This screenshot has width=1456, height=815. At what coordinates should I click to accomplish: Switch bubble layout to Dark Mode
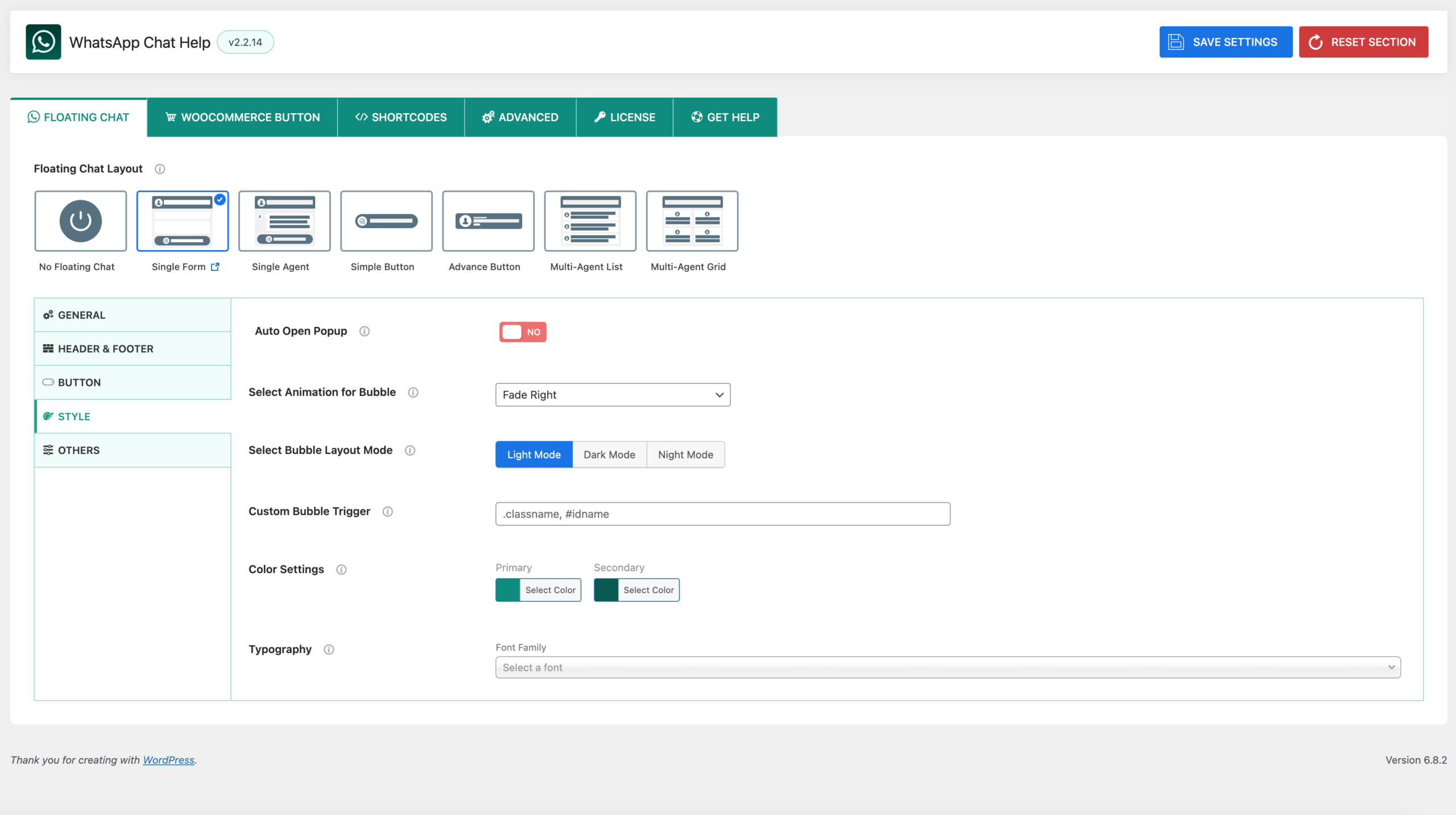point(610,454)
